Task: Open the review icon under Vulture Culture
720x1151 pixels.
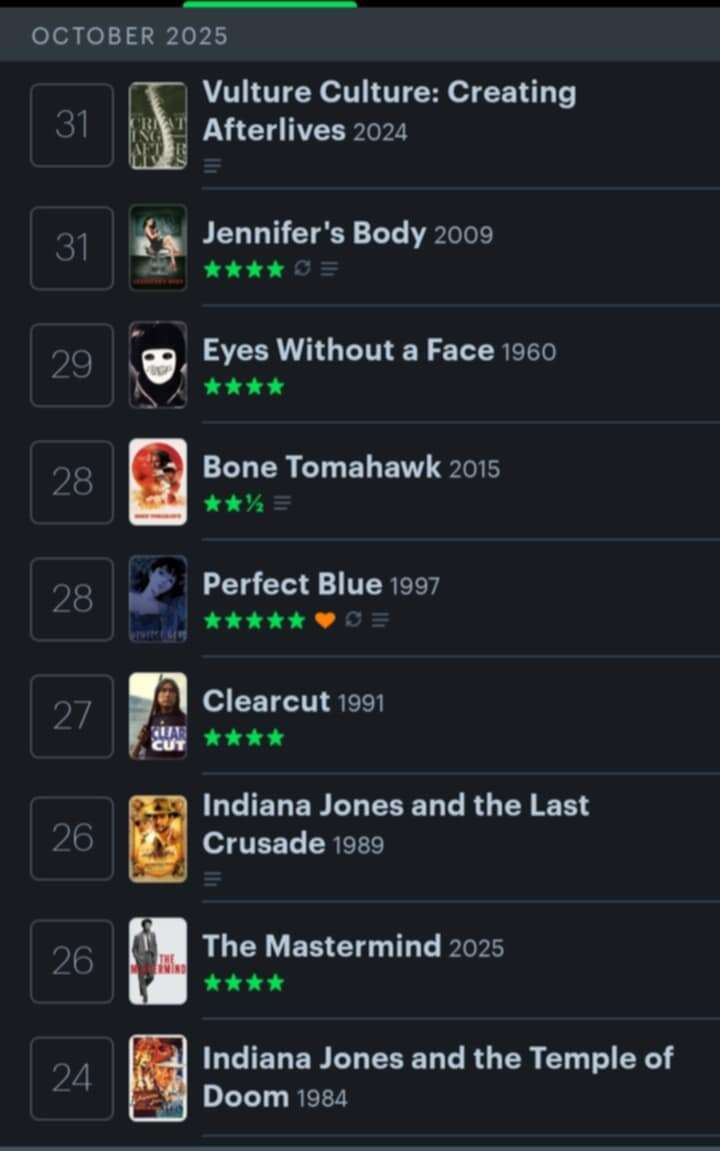Action: coord(213,166)
